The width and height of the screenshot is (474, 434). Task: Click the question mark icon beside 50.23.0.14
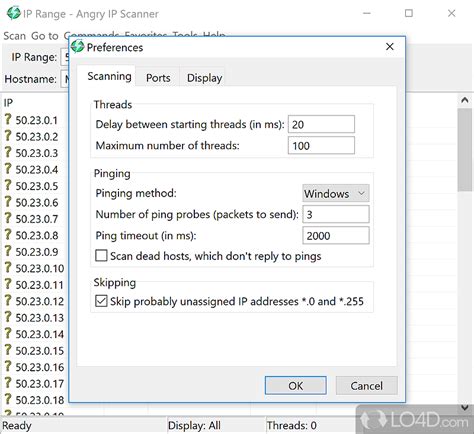pos(8,334)
